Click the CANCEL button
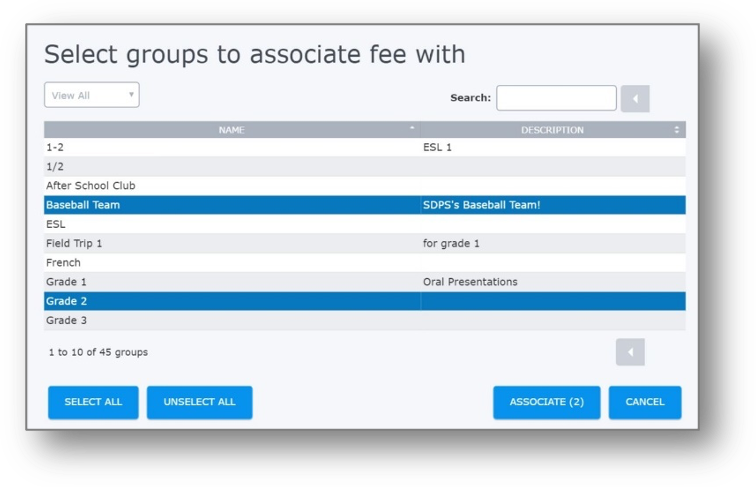This screenshot has height=487, width=756. (x=645, y=402)
